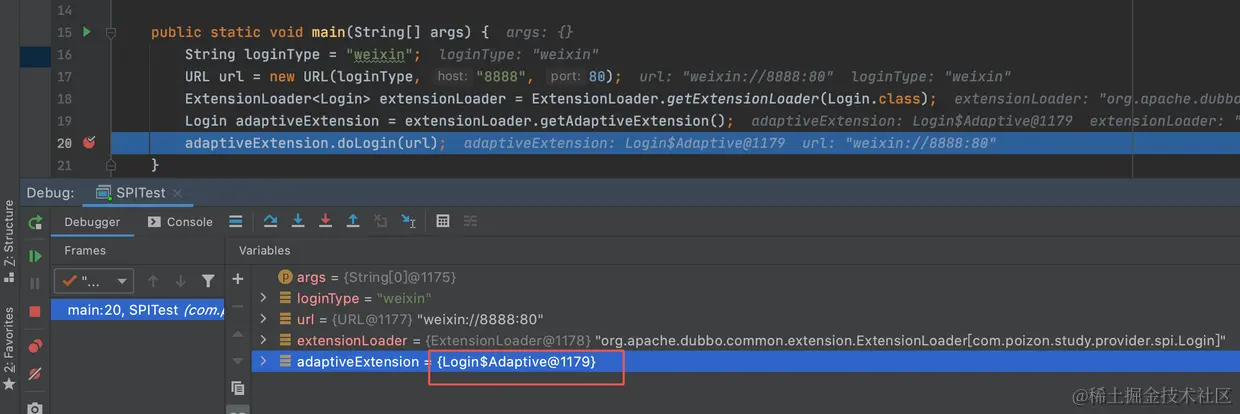This screenshot has width=1240, height=414.
Task: Expand the extensionLoader variable node
Action: pos(263,340)
